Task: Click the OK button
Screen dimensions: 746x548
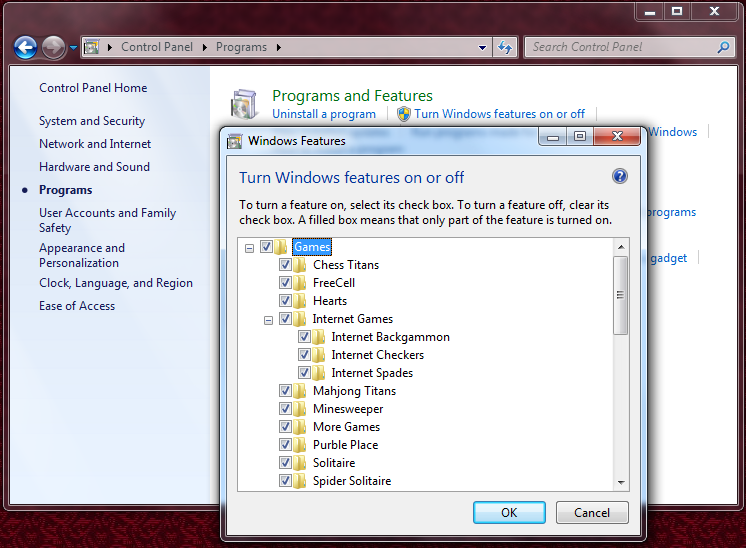Action: point(509,512)
